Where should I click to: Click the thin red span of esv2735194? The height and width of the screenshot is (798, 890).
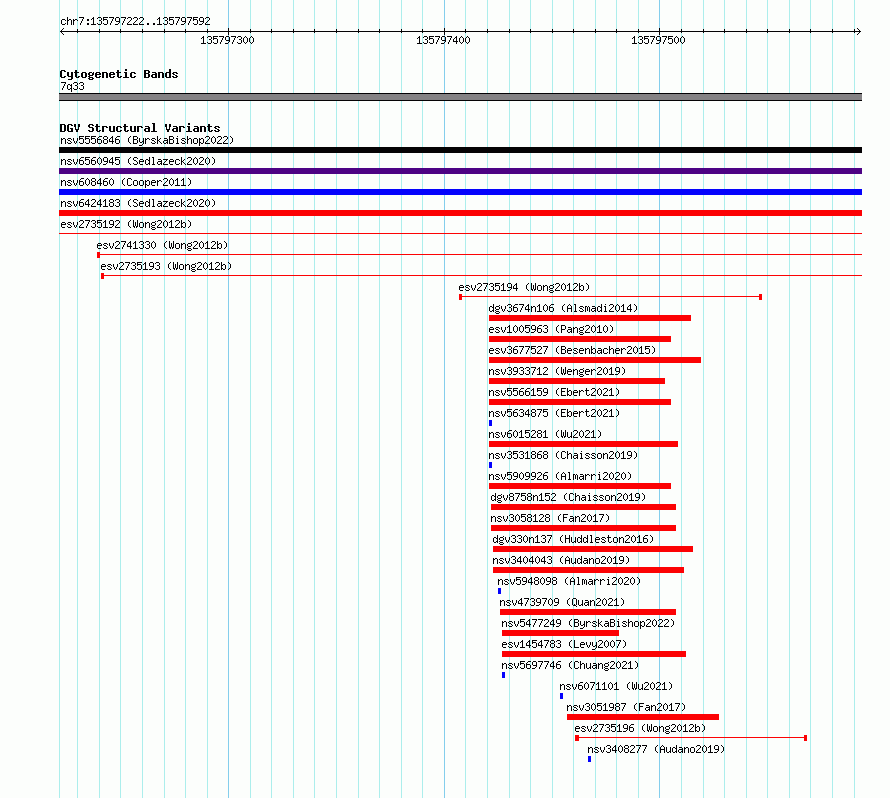(610, 297)
